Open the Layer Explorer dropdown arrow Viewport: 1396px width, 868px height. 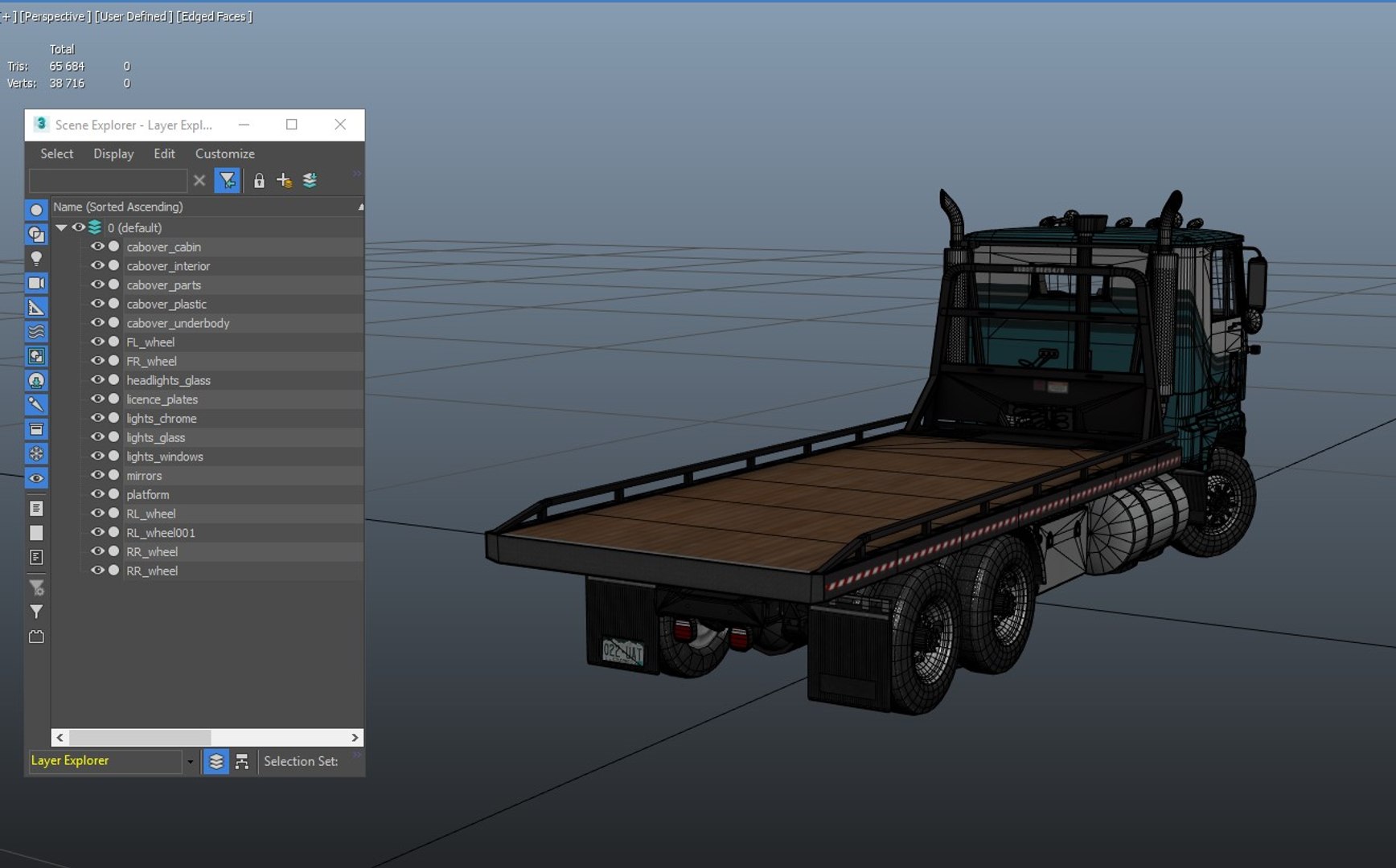(x=190, y=761)
